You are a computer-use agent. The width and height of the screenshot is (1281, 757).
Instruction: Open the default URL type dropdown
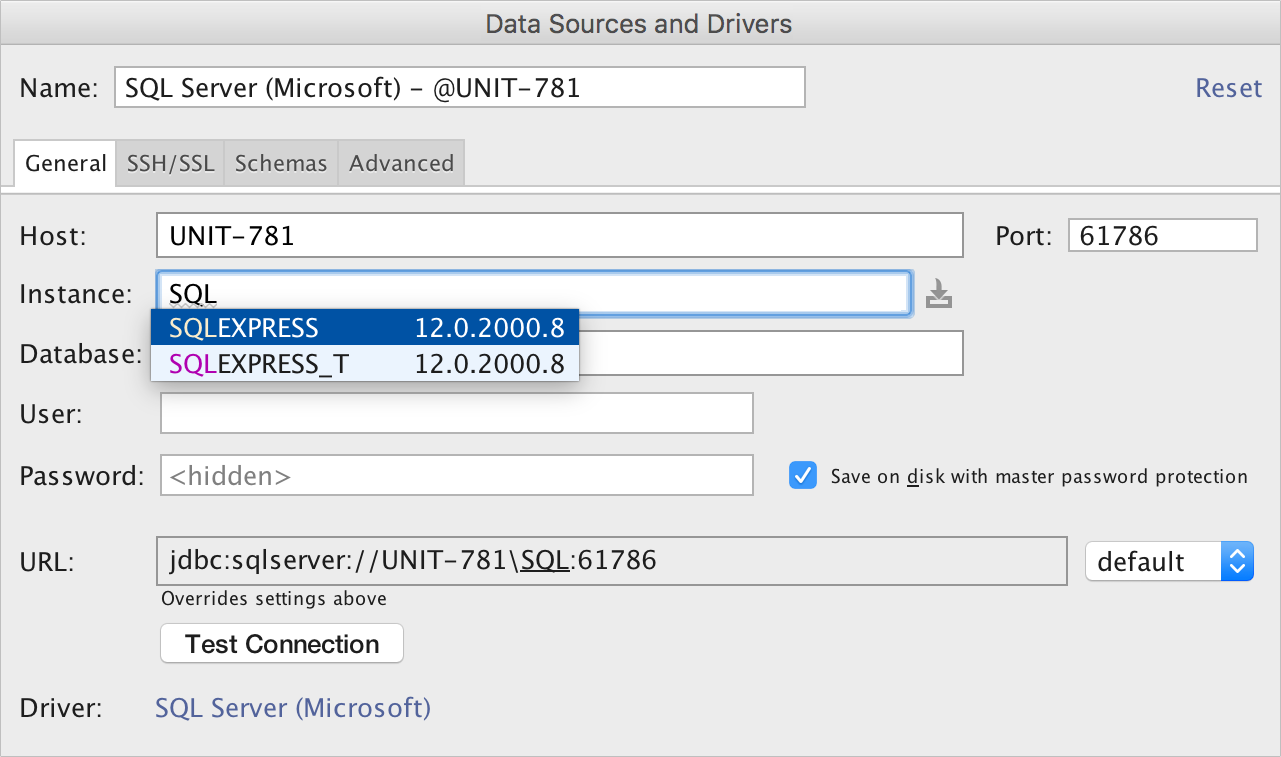click(1169, 561)
